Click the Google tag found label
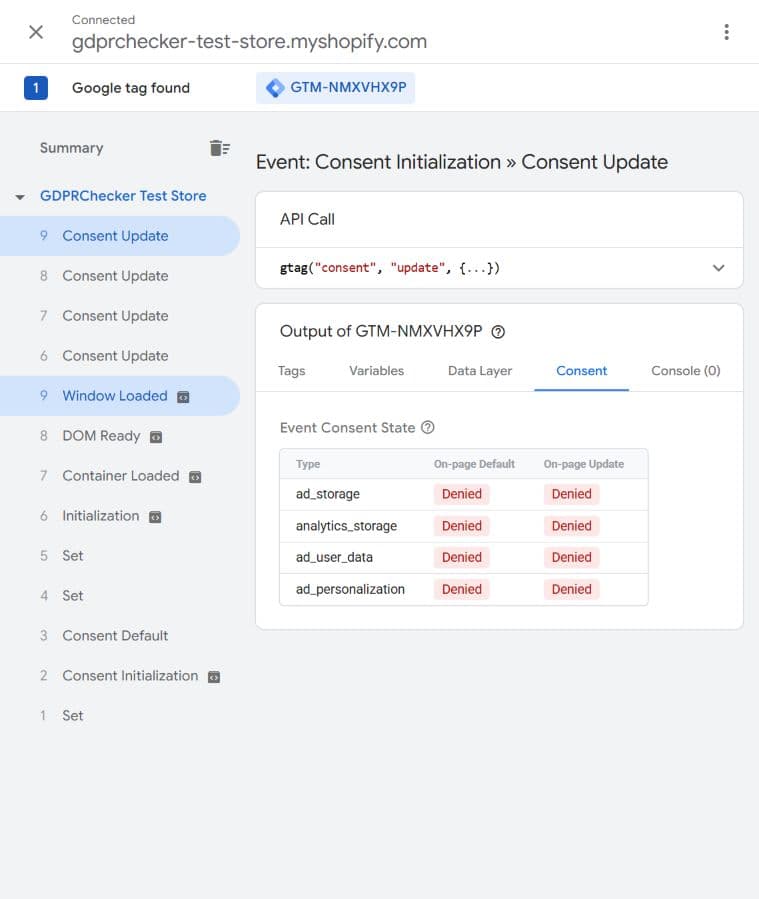The height and width of the screenshot is (899, 759). pos(131,88)
